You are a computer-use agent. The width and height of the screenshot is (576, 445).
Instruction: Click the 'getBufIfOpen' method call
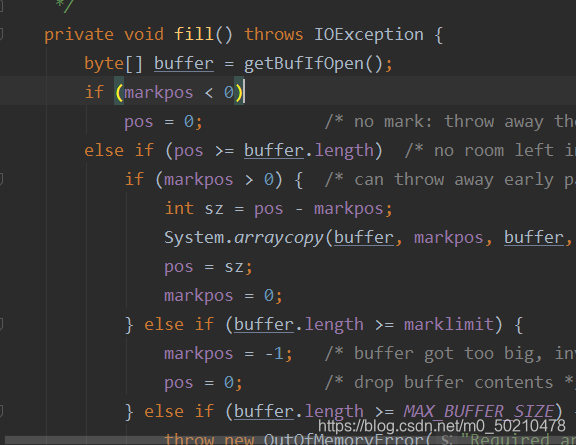[303, 64]
